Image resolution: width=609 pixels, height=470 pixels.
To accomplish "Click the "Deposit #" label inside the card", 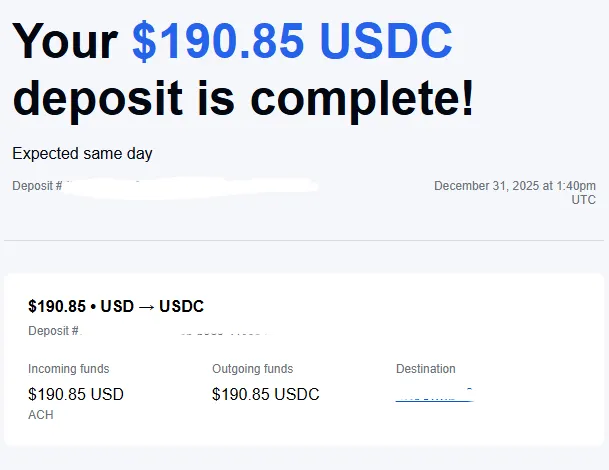I will point(53,331).
